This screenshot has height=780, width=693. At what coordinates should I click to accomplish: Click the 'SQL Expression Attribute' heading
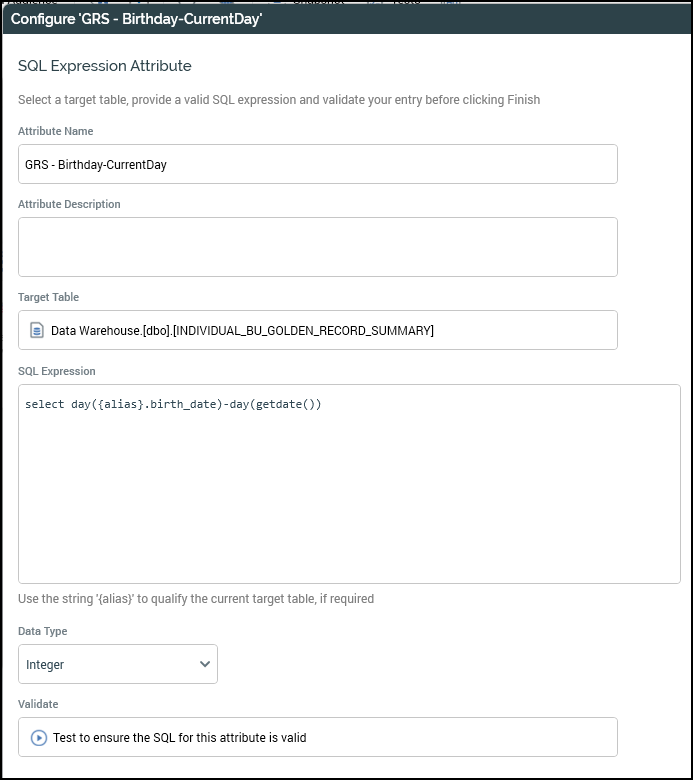click(105, 66)
